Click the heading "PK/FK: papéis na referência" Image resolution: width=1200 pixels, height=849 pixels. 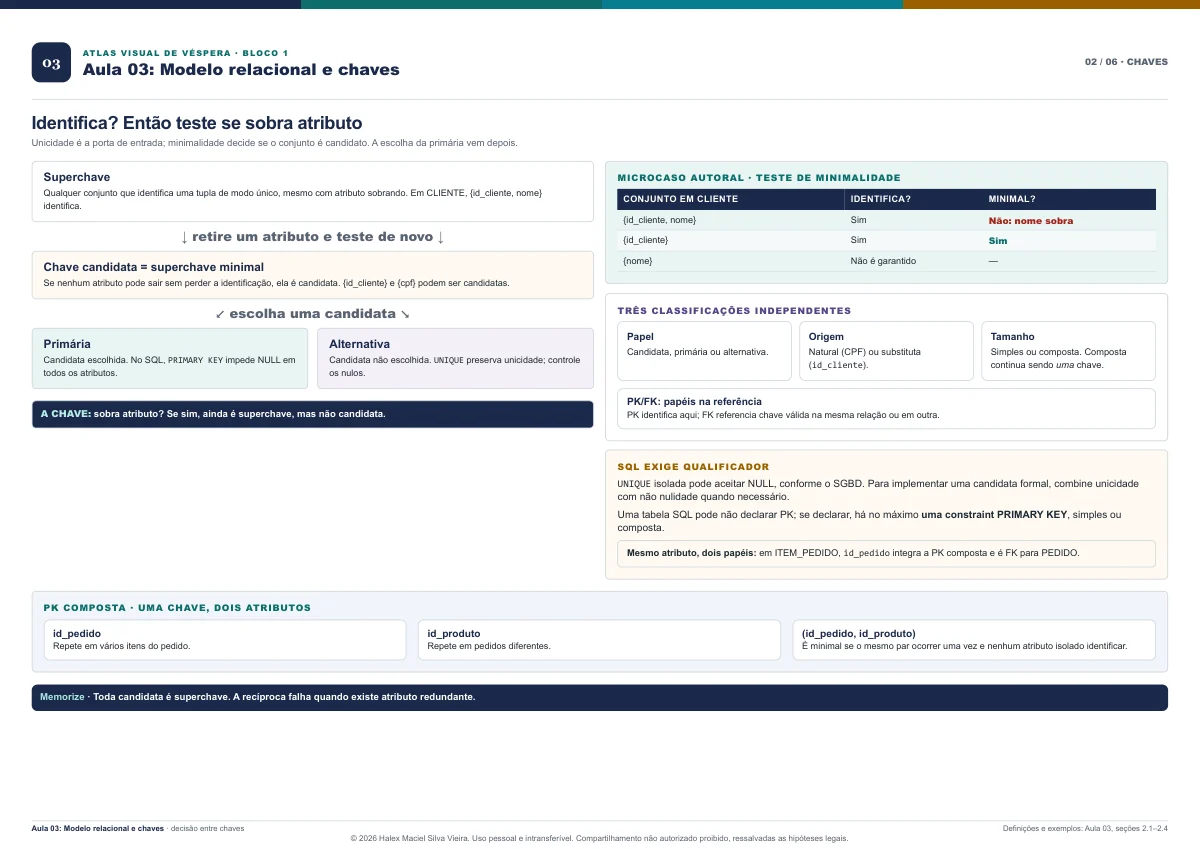coord(694,402)
